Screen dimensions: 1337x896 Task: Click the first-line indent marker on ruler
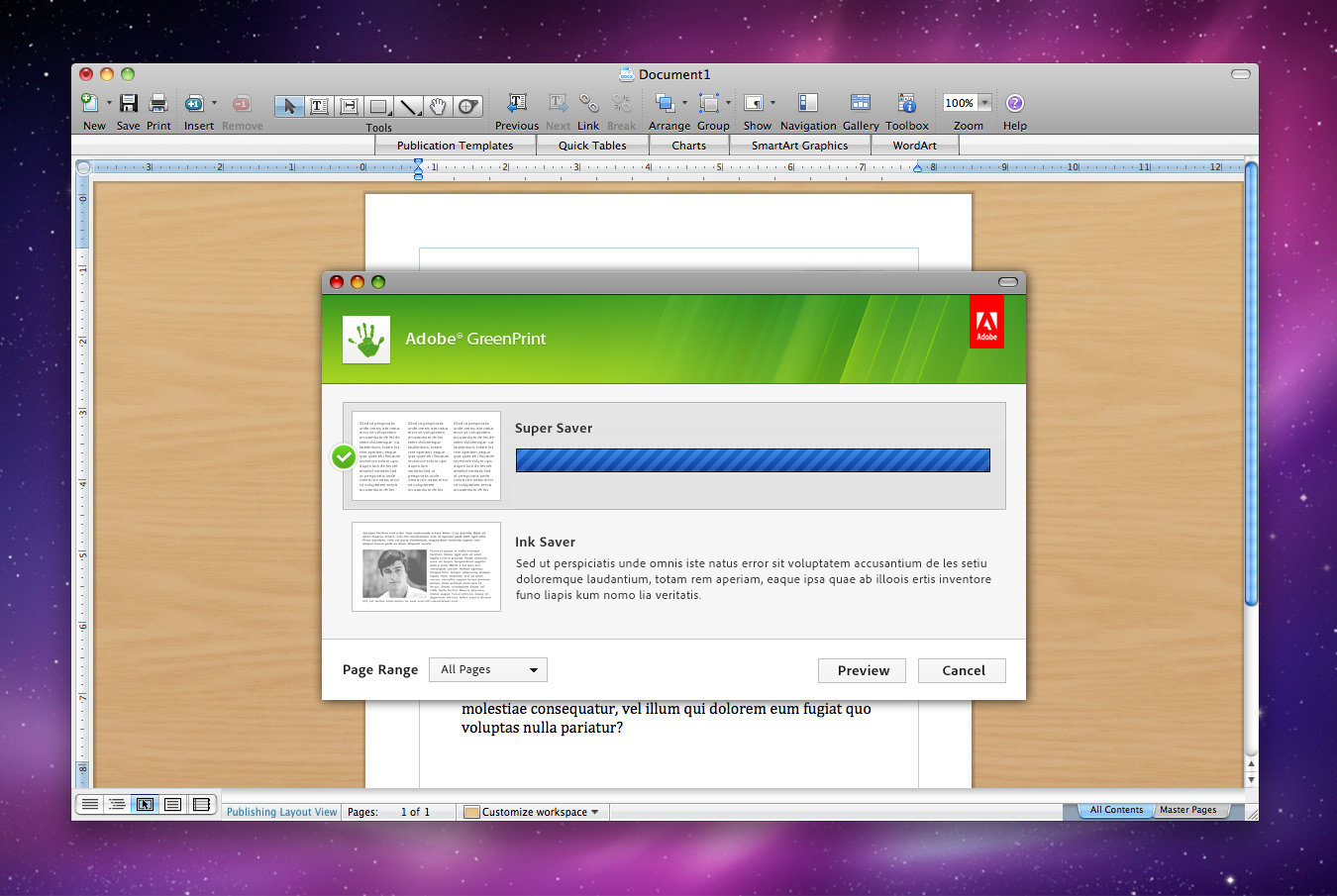[x=418, y=161]
